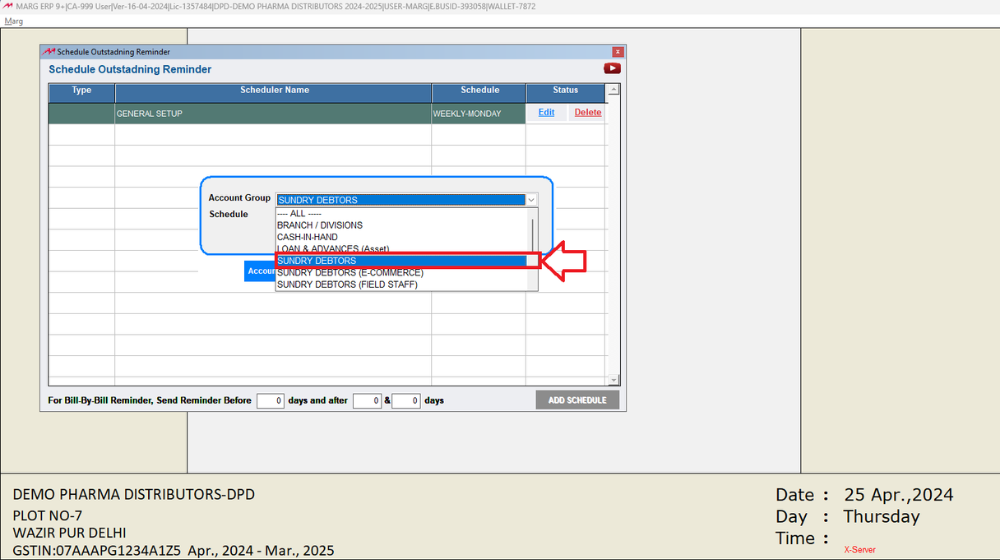The image size is (1000, 560).
Task: Expand the Account Group combo box arrow
Action: coord(531,200)
